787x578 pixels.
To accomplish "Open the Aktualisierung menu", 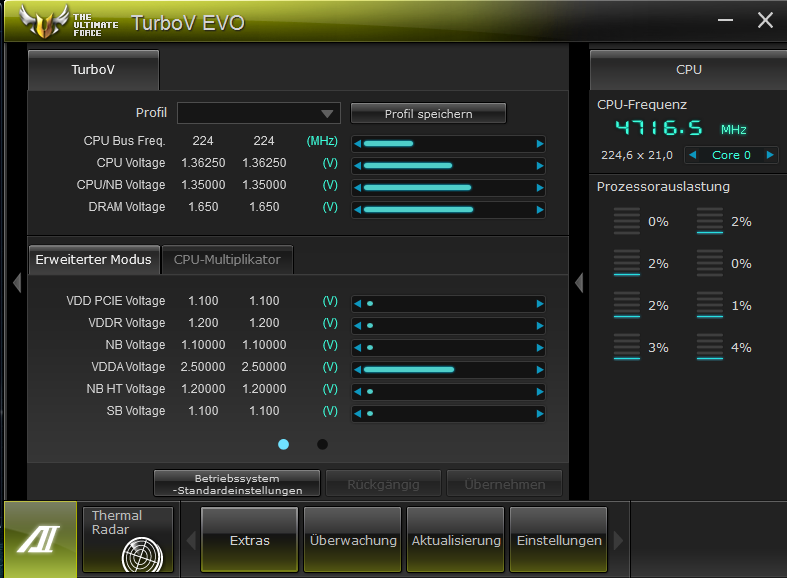I will pos(456,540).
